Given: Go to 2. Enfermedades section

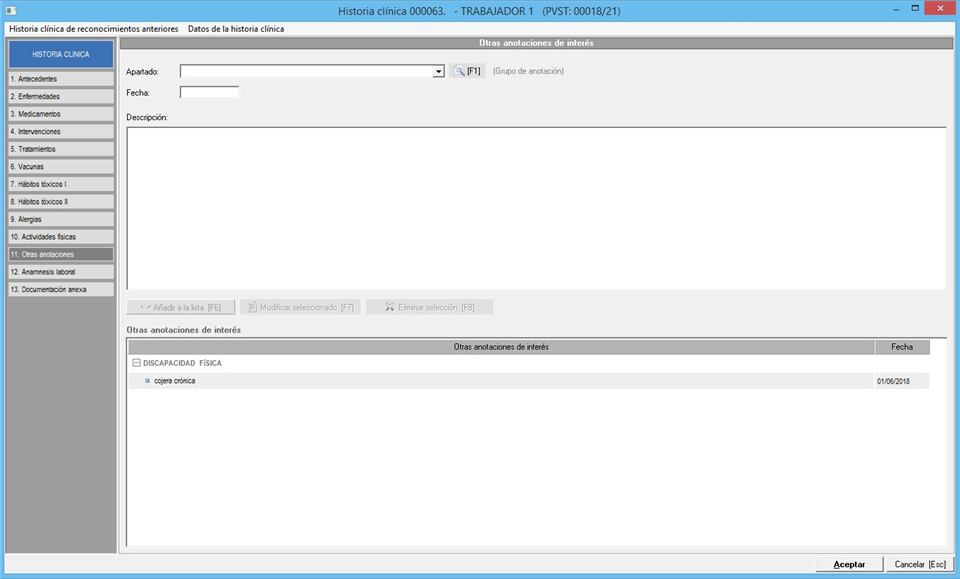Looking at the screenshot, I should click(x=61, y=97).
